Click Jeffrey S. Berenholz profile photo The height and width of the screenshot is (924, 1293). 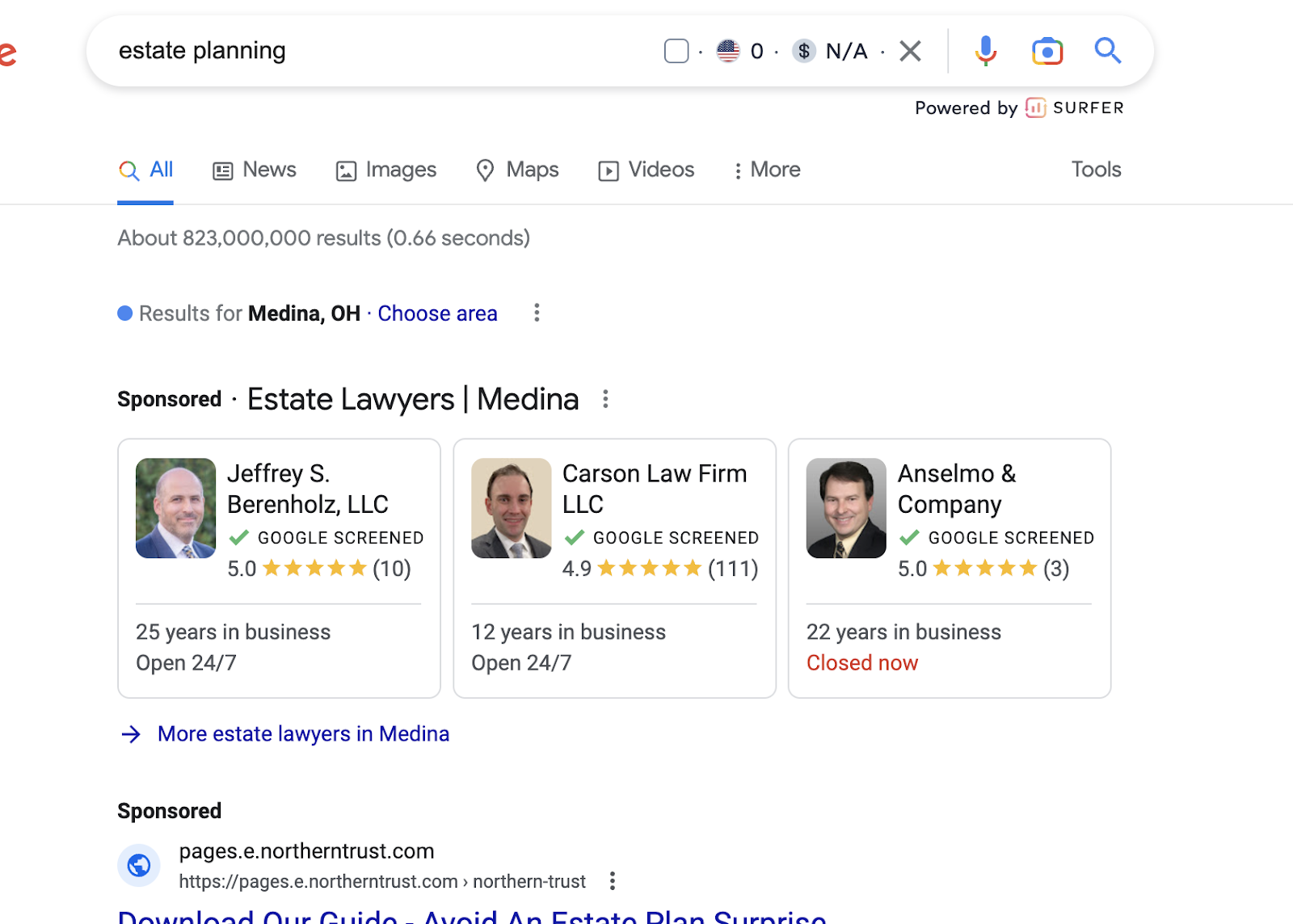tap(175, 508)
